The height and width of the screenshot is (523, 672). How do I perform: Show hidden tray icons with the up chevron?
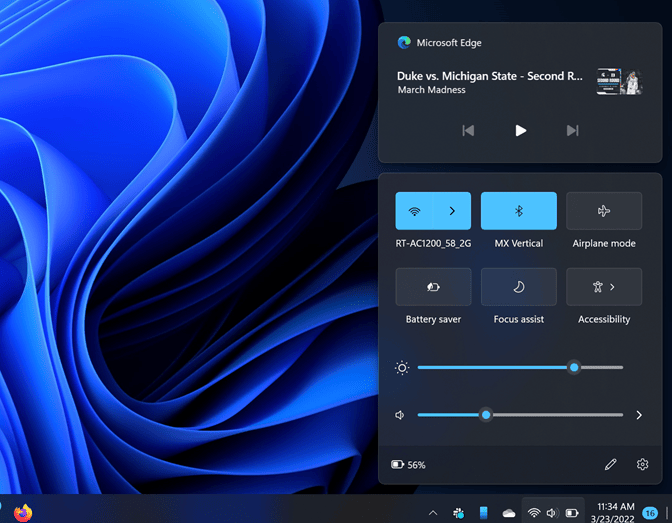(433, 513)
